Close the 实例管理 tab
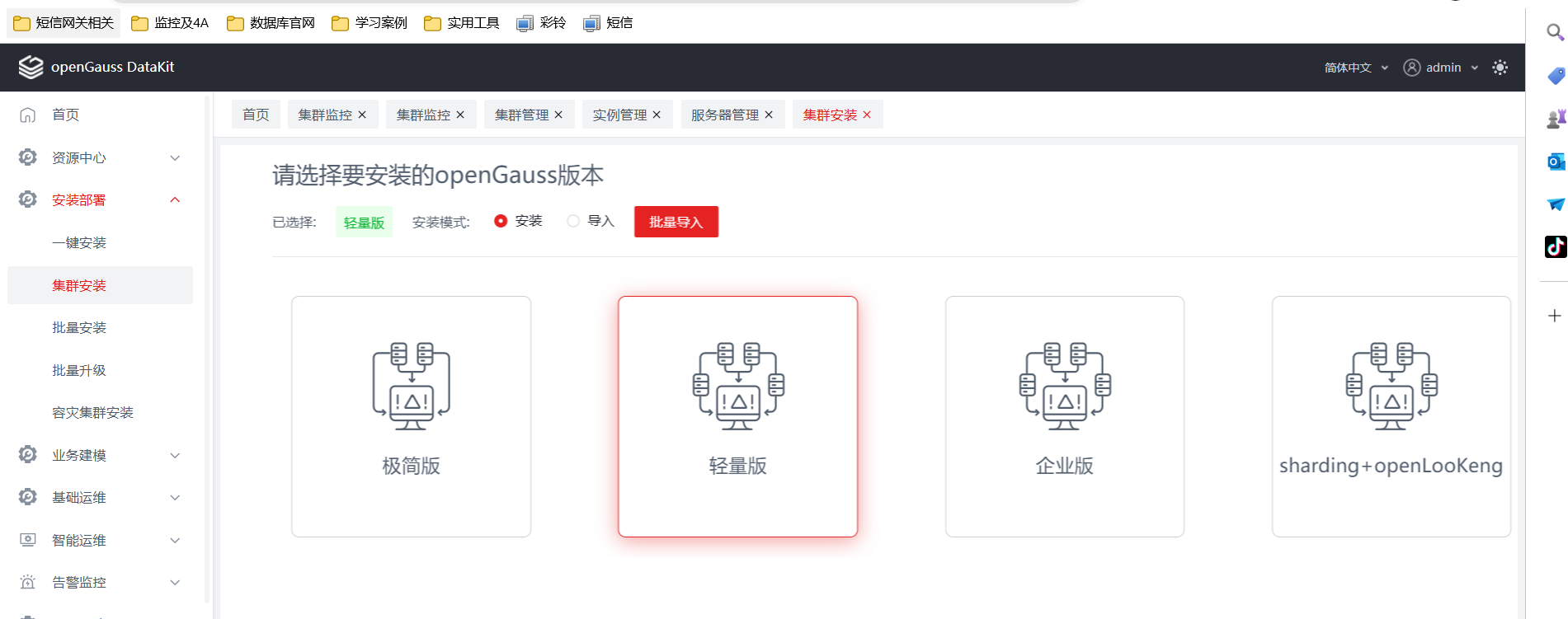This screenshot has width=1568, height=619. (657, 115)
